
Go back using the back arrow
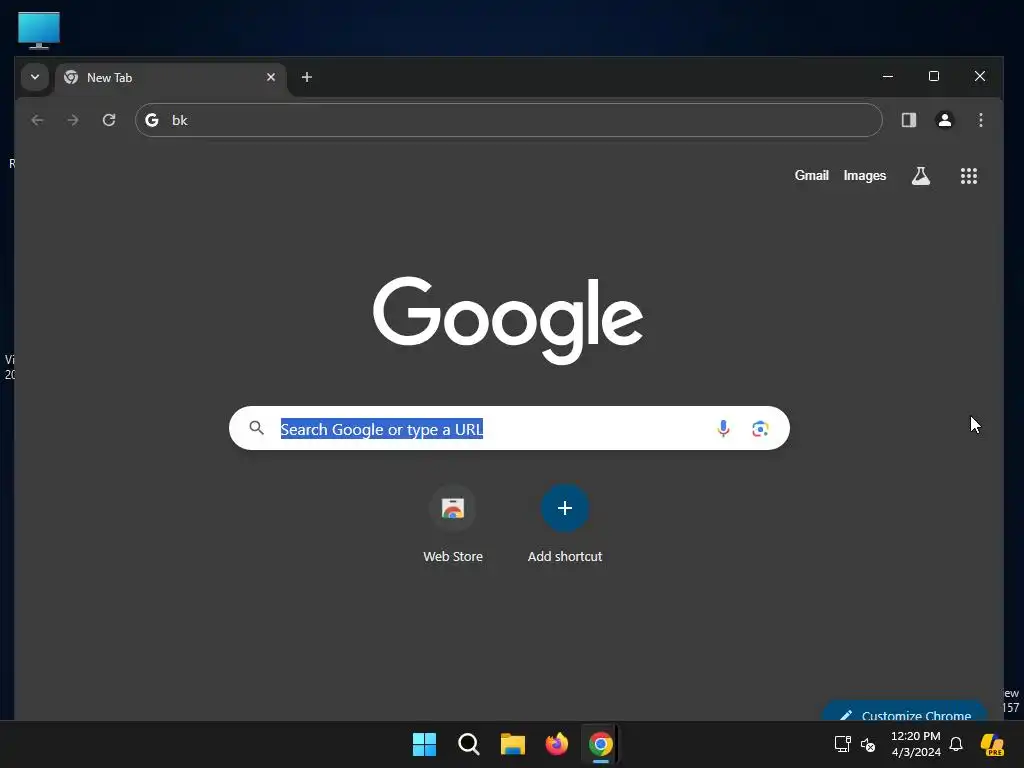pos(37,120)
